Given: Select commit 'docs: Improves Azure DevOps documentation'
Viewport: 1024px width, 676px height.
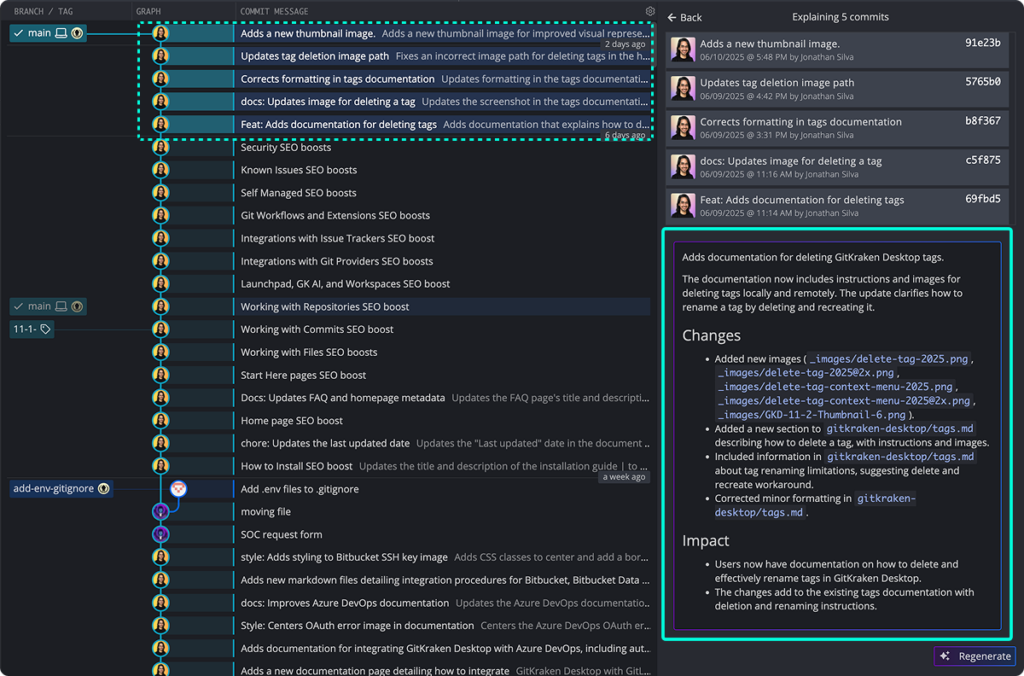Looking at the screenshot, I should (x=443, y=603).
